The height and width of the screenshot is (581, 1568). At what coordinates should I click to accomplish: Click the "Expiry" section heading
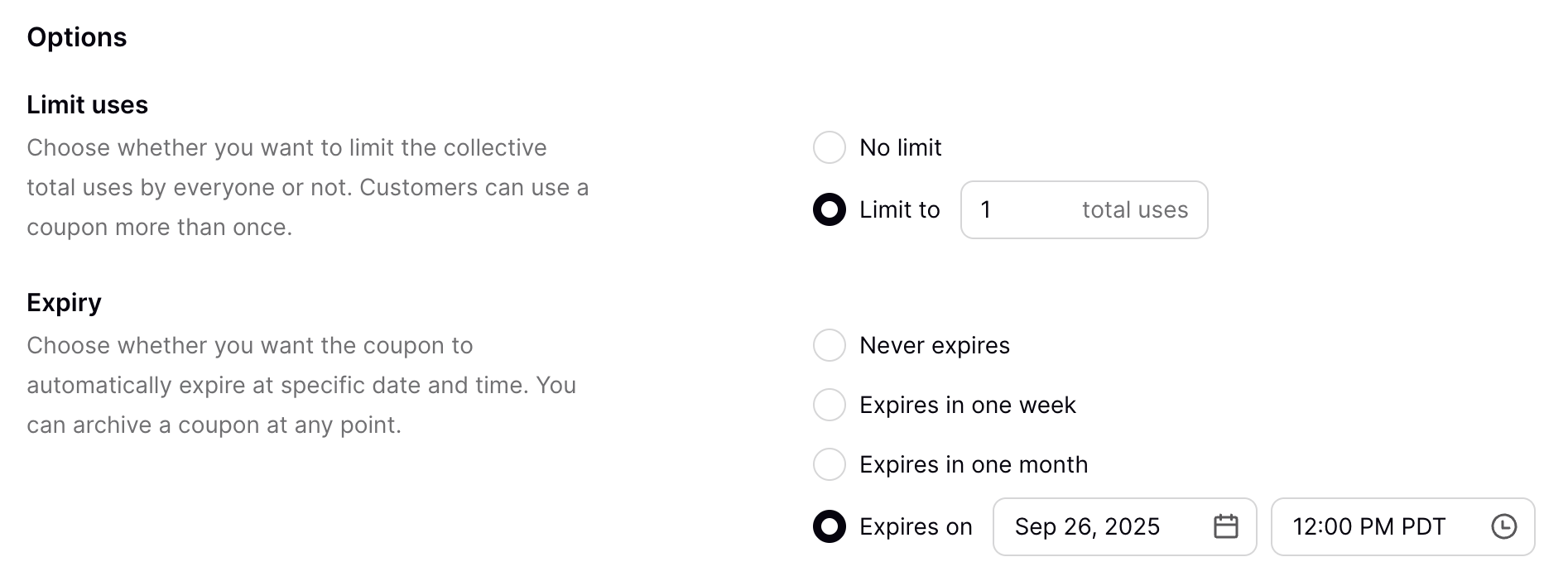coord(64,303)
